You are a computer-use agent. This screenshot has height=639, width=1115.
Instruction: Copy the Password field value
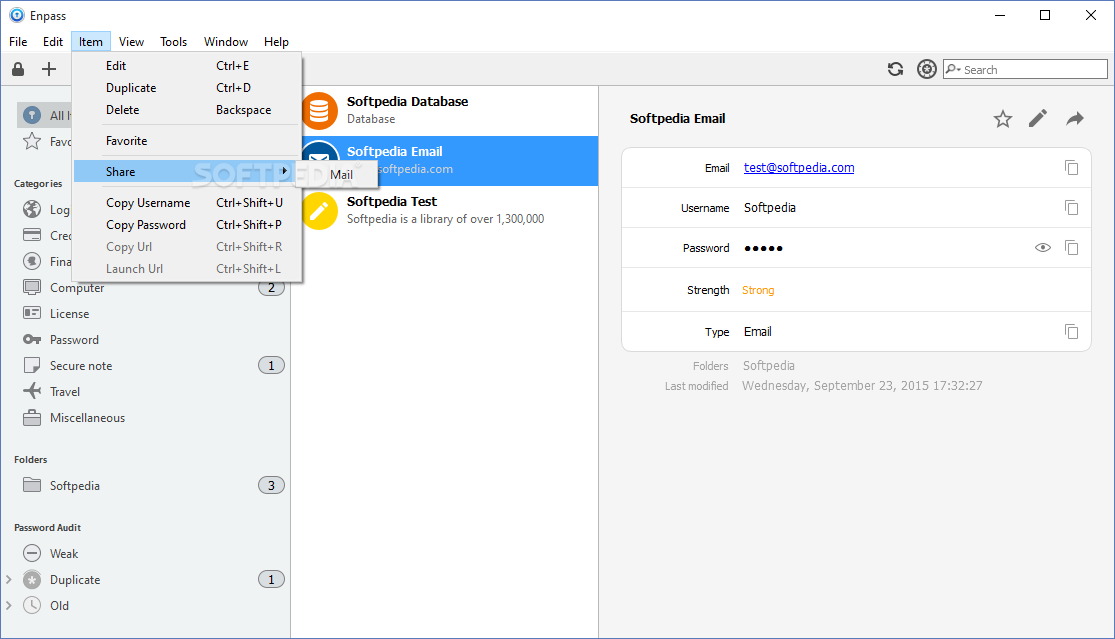tap(1072, 247)
